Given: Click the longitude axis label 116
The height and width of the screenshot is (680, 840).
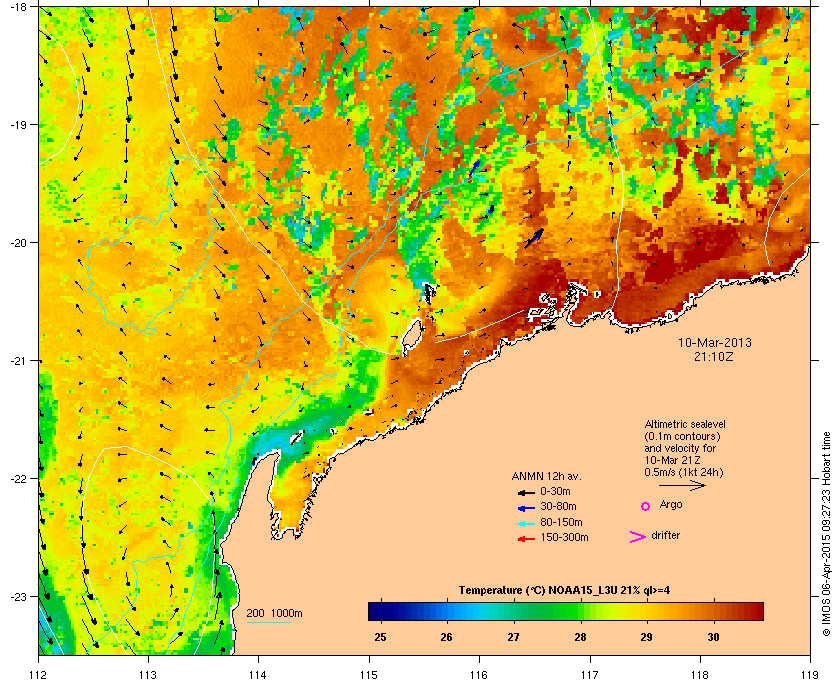Looking at the screenshot, I should pos(479,675).
